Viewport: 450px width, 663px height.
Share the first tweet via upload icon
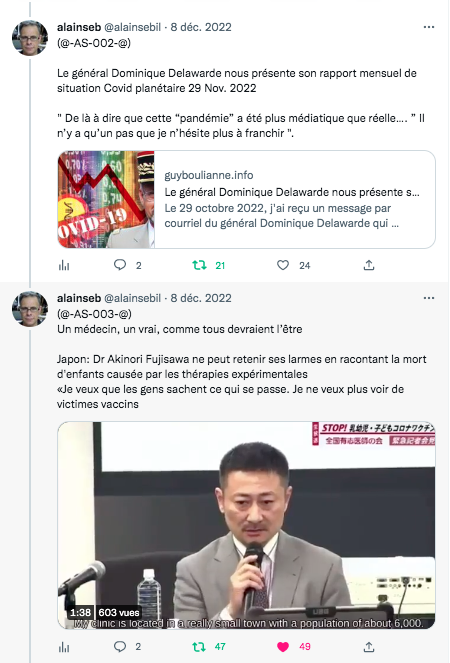click(x=369, y=265)
